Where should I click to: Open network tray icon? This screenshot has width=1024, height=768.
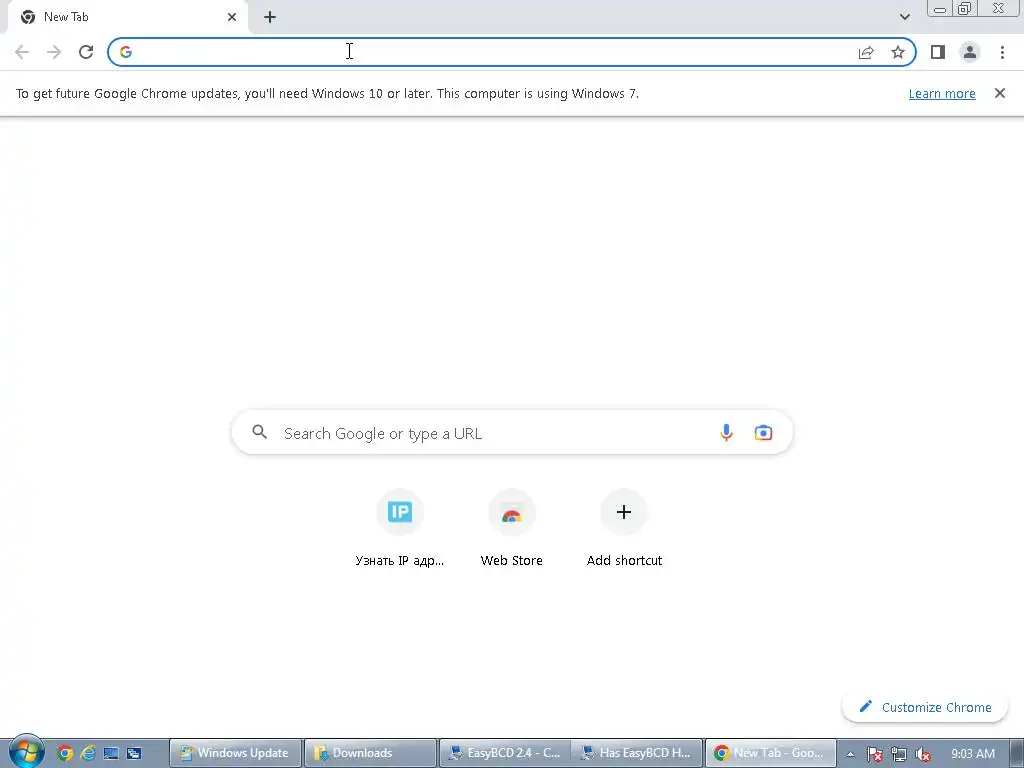899,754
